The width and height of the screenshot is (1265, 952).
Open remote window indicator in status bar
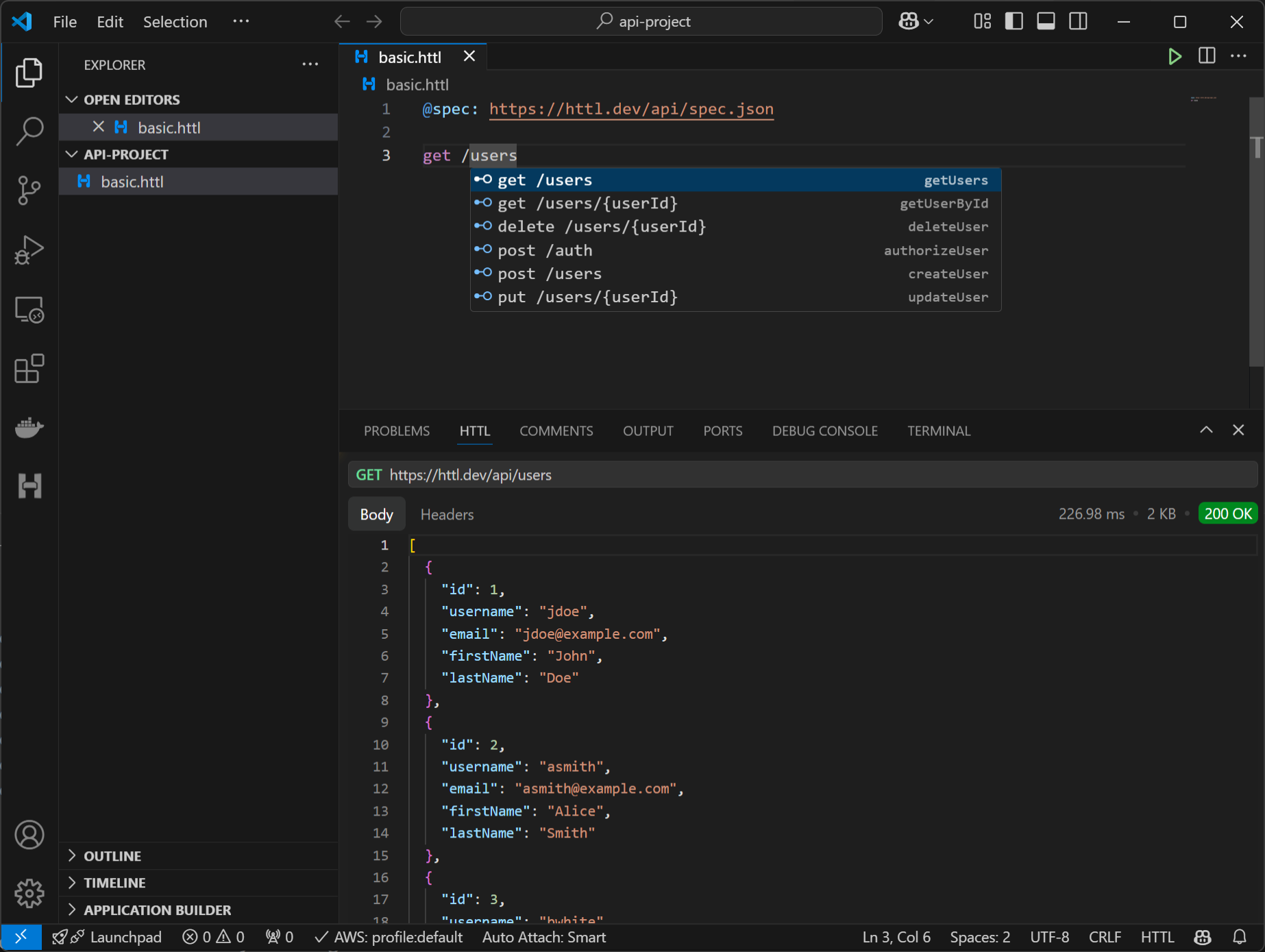(21, 936)
